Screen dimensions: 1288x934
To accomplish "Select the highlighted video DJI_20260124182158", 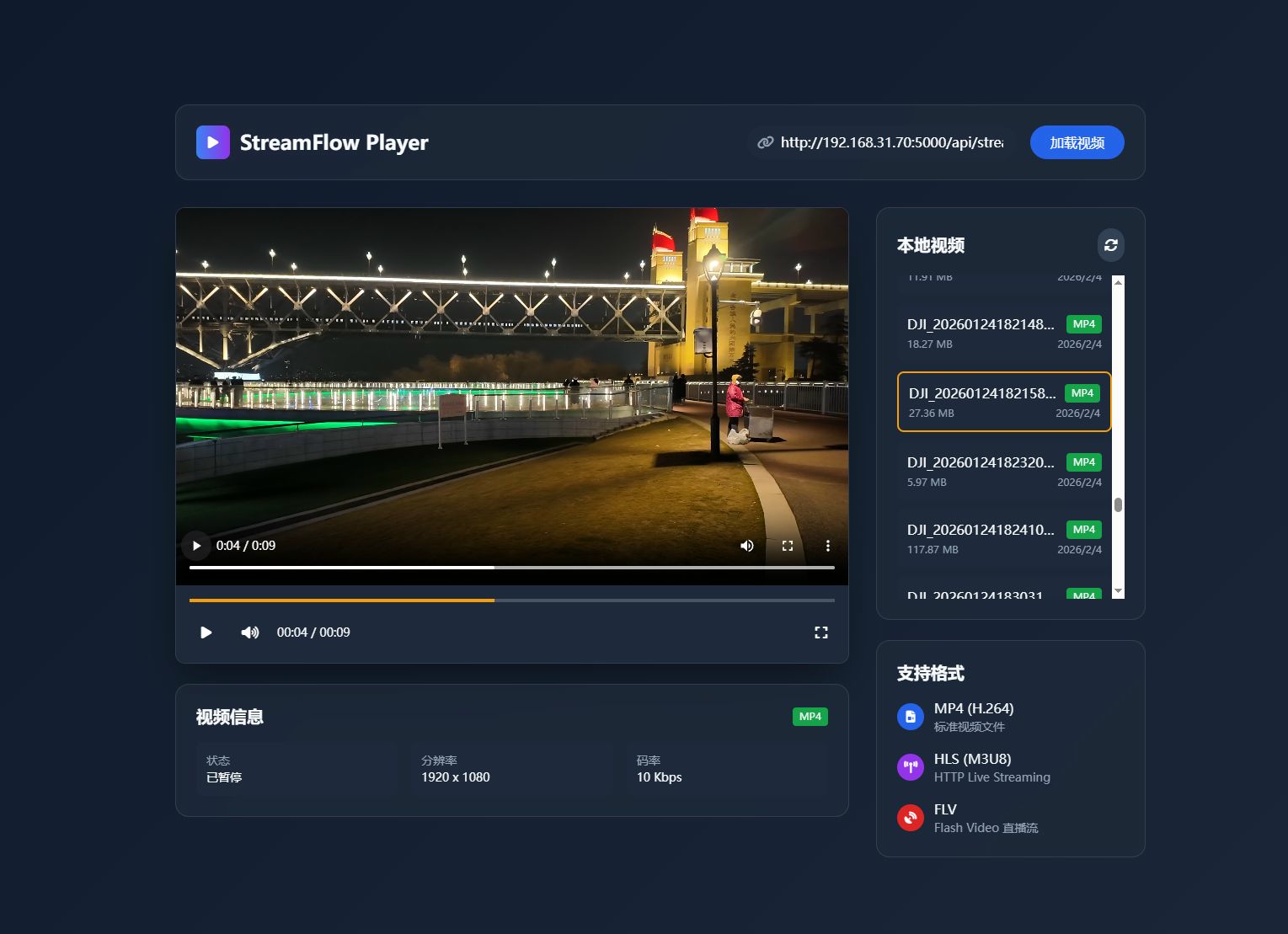I will click(1004, 402).
